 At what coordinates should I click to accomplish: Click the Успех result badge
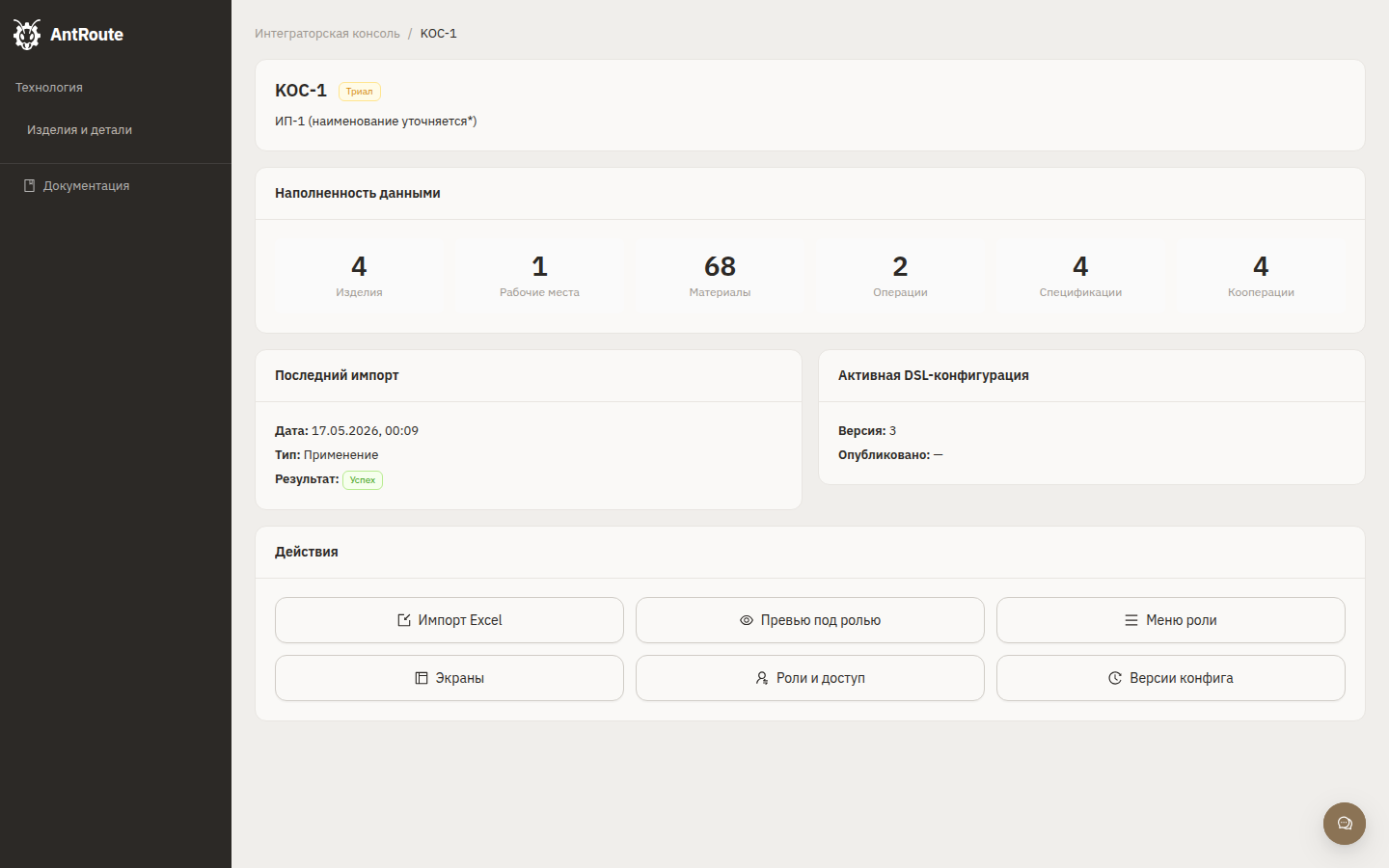coord(363,480)
